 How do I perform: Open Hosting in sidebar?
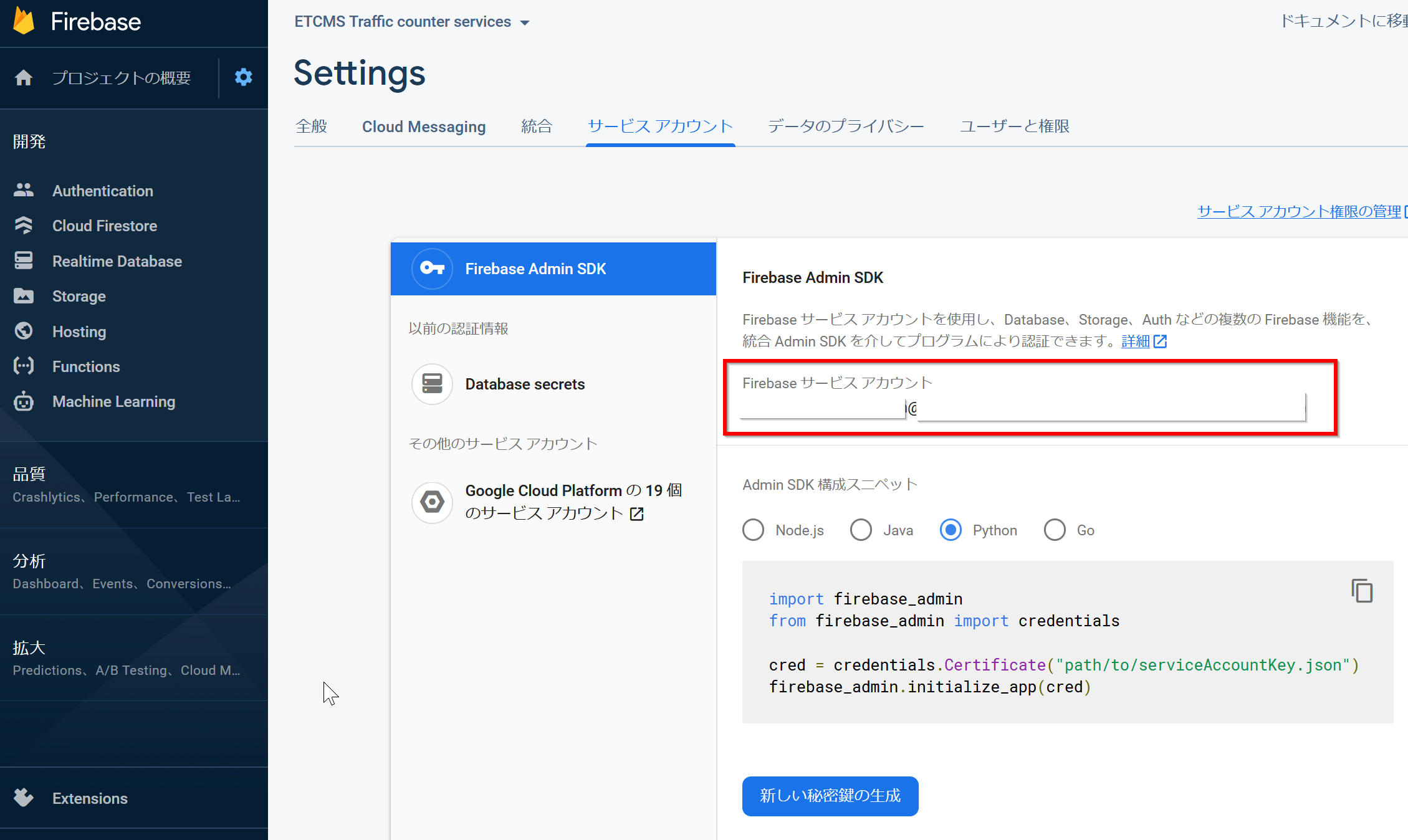click(x=79, y=332)
